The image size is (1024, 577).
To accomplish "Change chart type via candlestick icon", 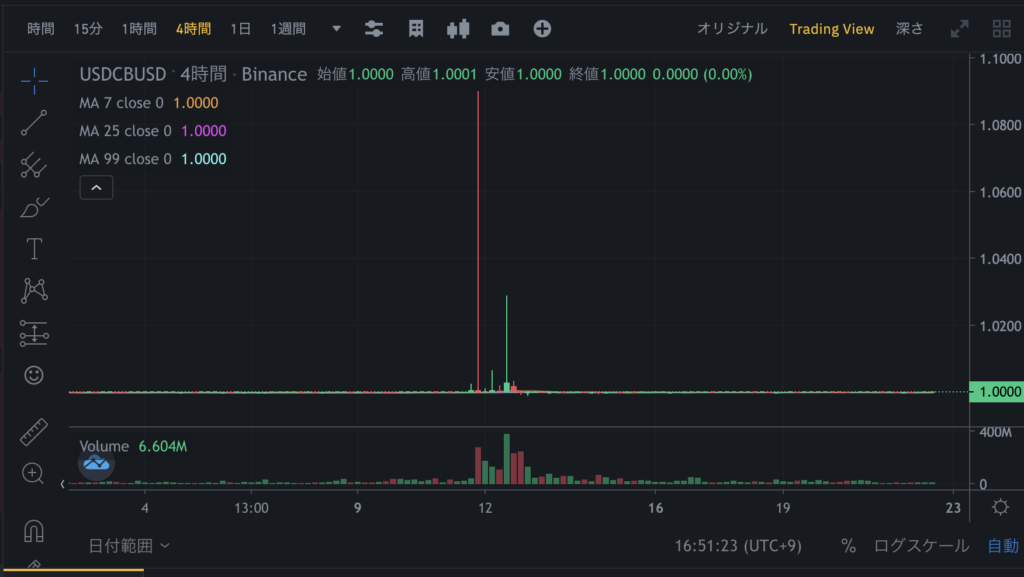I will (x=458, y=29).
